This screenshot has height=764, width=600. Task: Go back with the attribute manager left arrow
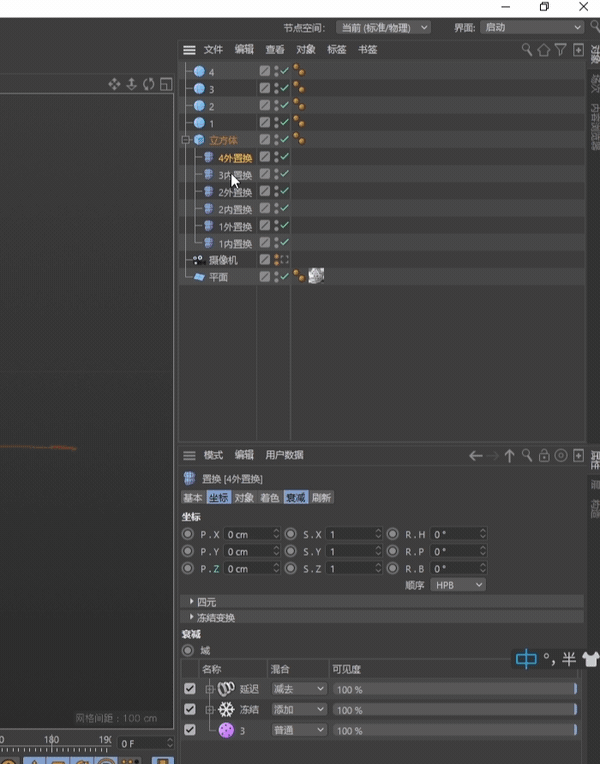[476, 456]
